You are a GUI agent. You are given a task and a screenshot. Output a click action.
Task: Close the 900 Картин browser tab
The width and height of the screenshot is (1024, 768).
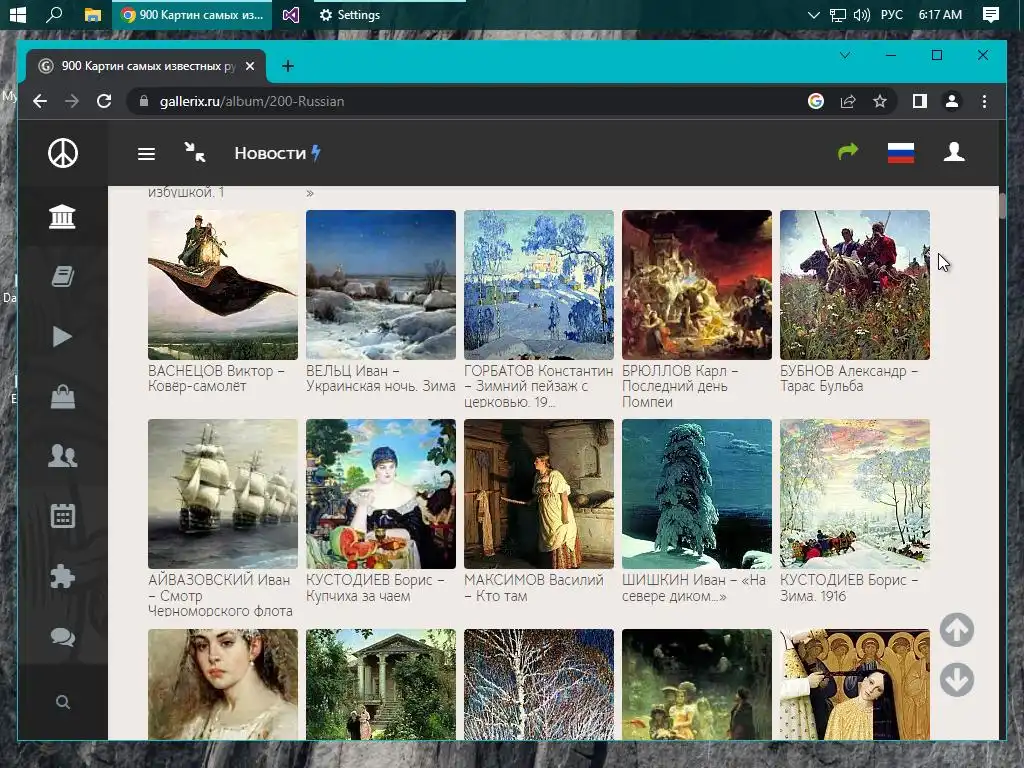250,66
